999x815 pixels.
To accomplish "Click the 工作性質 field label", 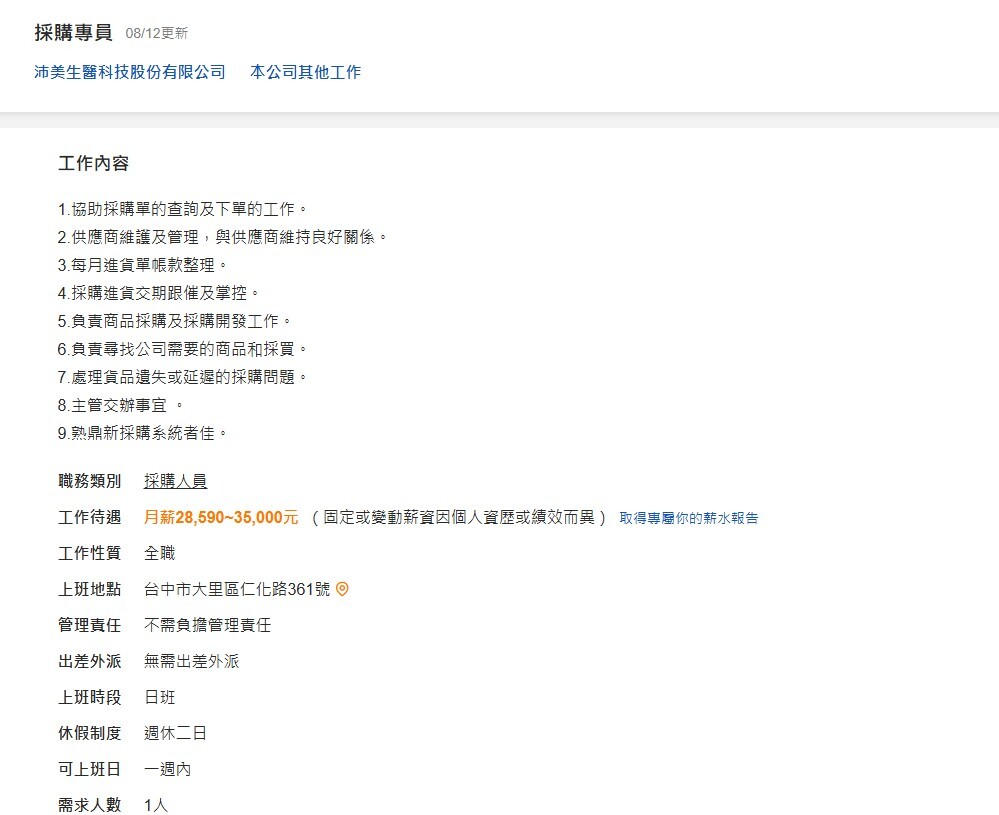I will point(90,553).
